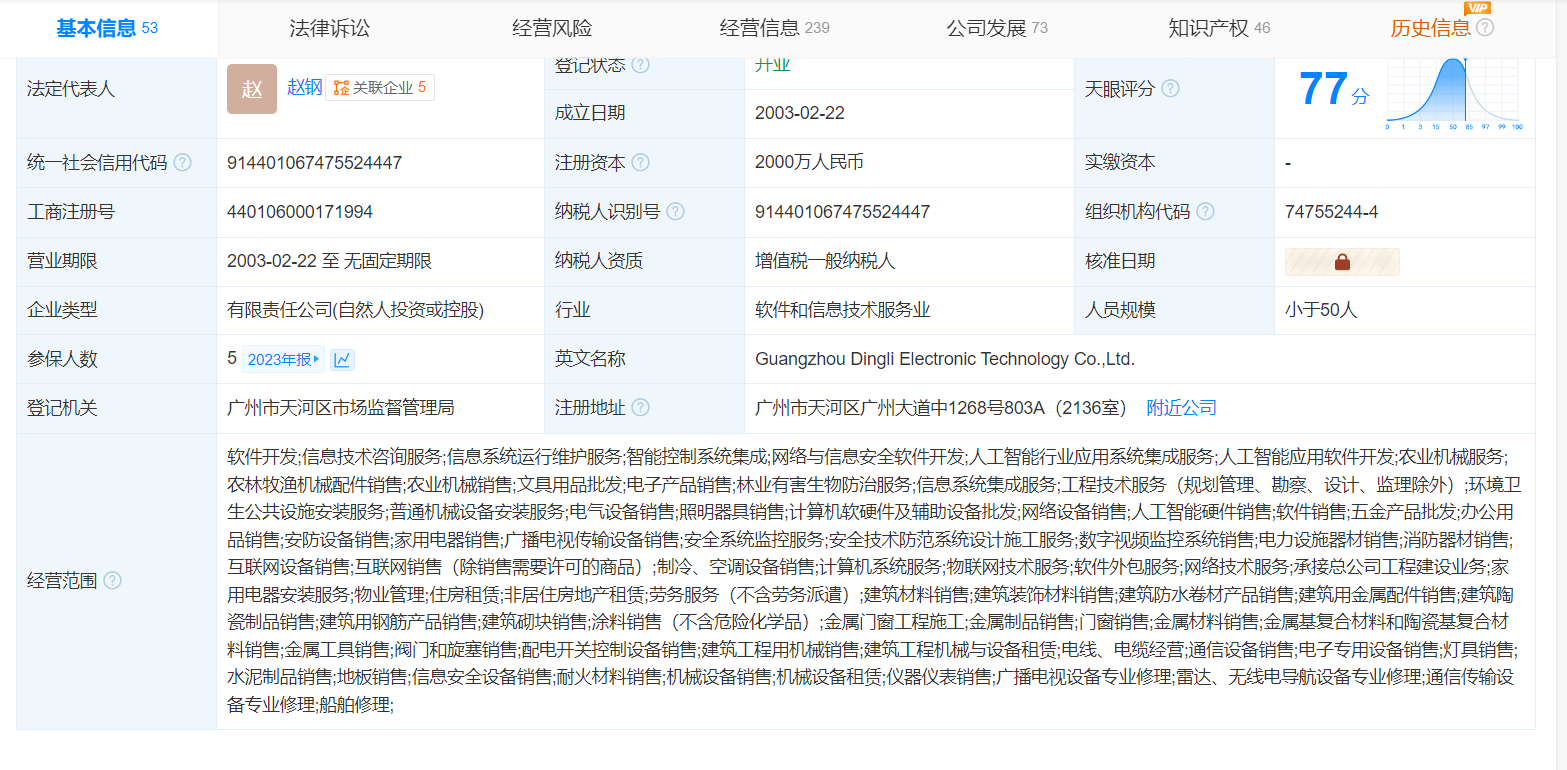Switch to the 经营风险 tab
This screenshot has width=1567, height=770.
coord(552,28)
